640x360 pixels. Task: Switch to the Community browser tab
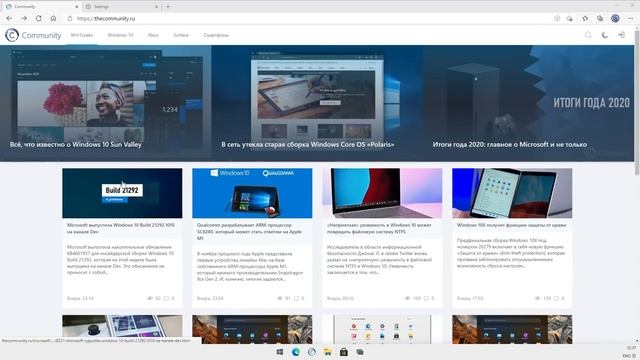41,7
